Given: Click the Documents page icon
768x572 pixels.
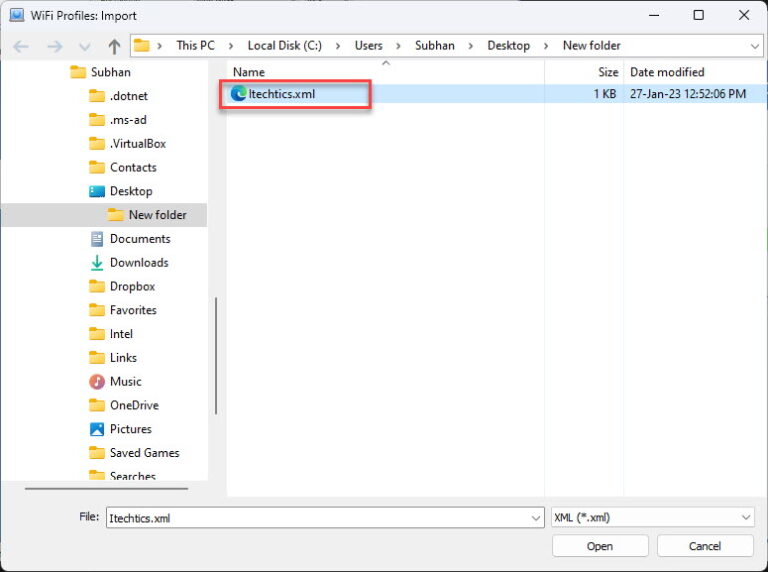Looking at the screenshot, I should pos(97,239).
